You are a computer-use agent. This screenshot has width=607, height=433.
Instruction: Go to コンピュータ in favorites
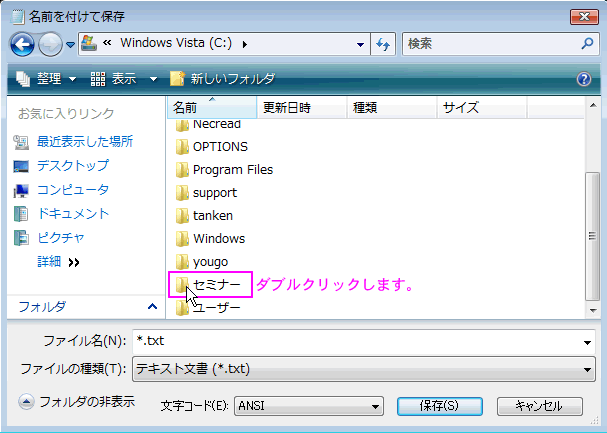73,190
